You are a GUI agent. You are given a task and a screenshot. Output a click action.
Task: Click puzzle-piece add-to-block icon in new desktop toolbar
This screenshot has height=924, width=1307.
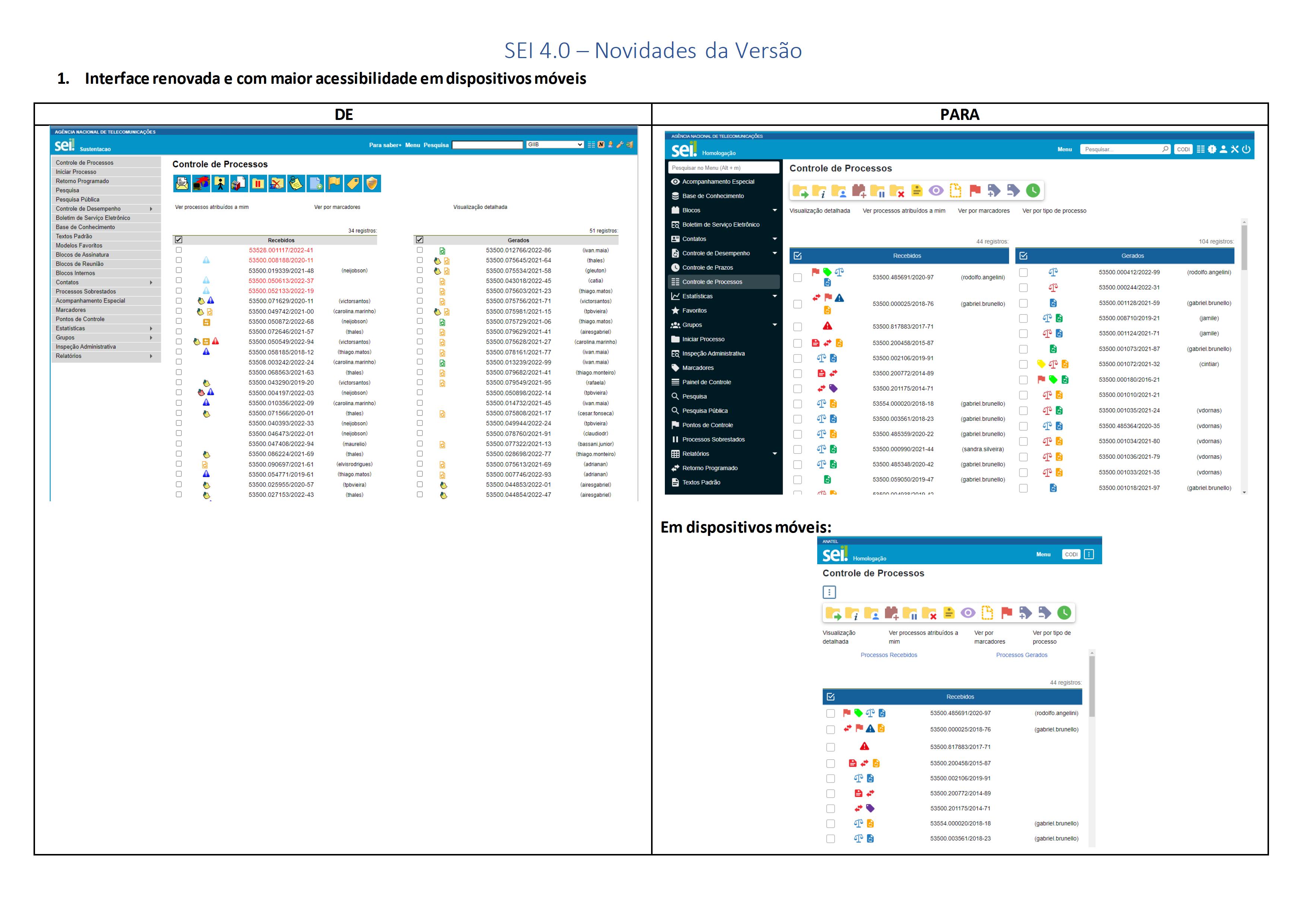coord(859,191)
